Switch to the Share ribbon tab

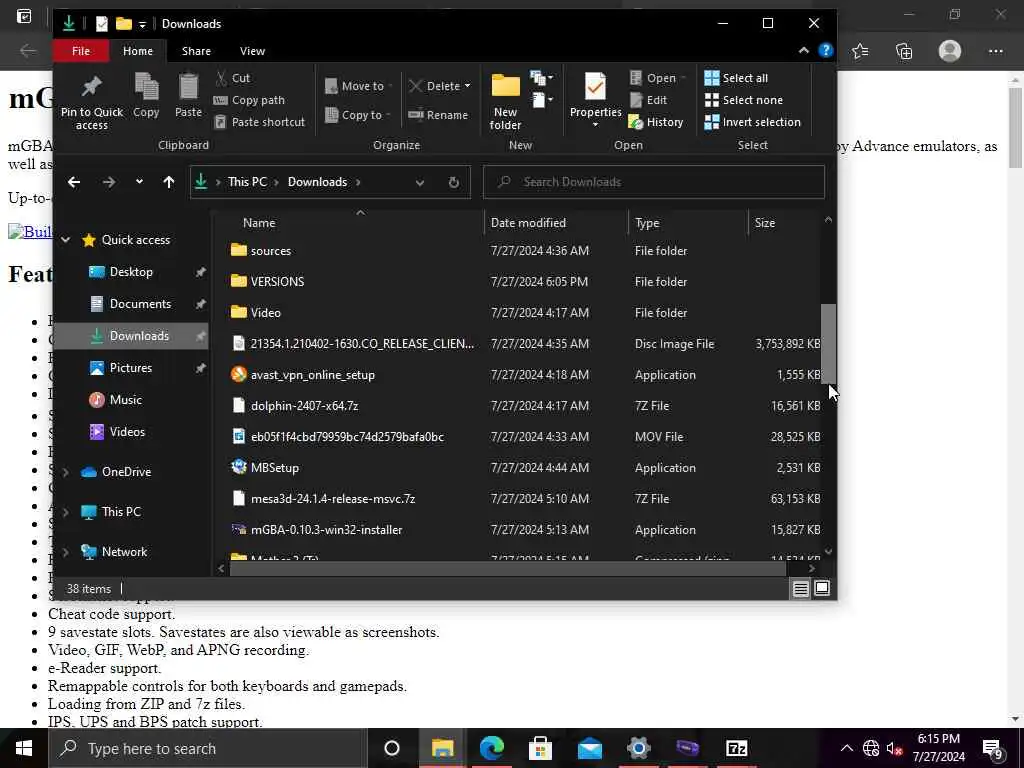point(196,51)
